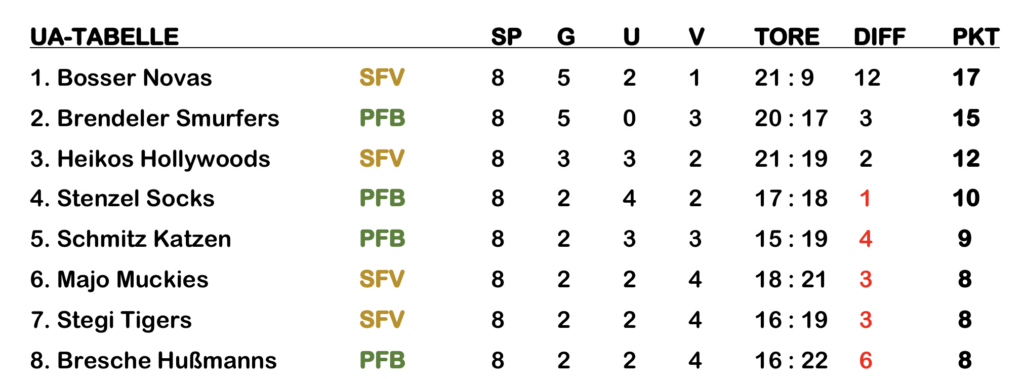Select the 17 points value

(966, 78)
